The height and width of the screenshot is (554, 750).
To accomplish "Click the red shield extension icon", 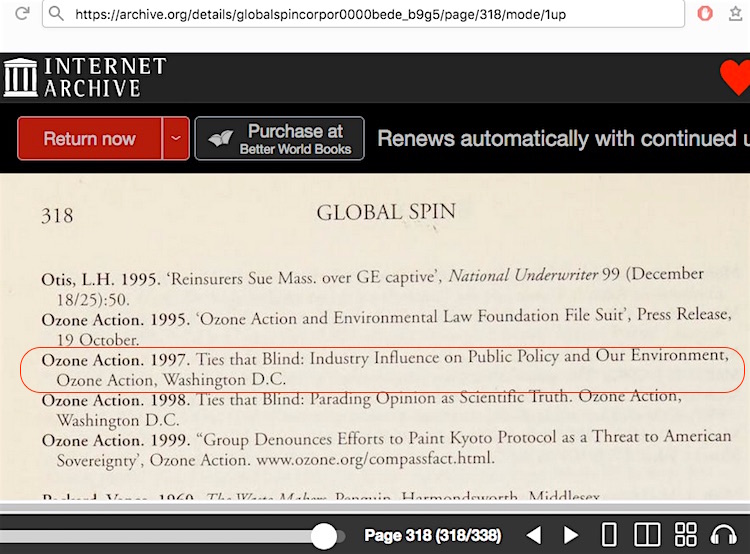I will [704, 14].
